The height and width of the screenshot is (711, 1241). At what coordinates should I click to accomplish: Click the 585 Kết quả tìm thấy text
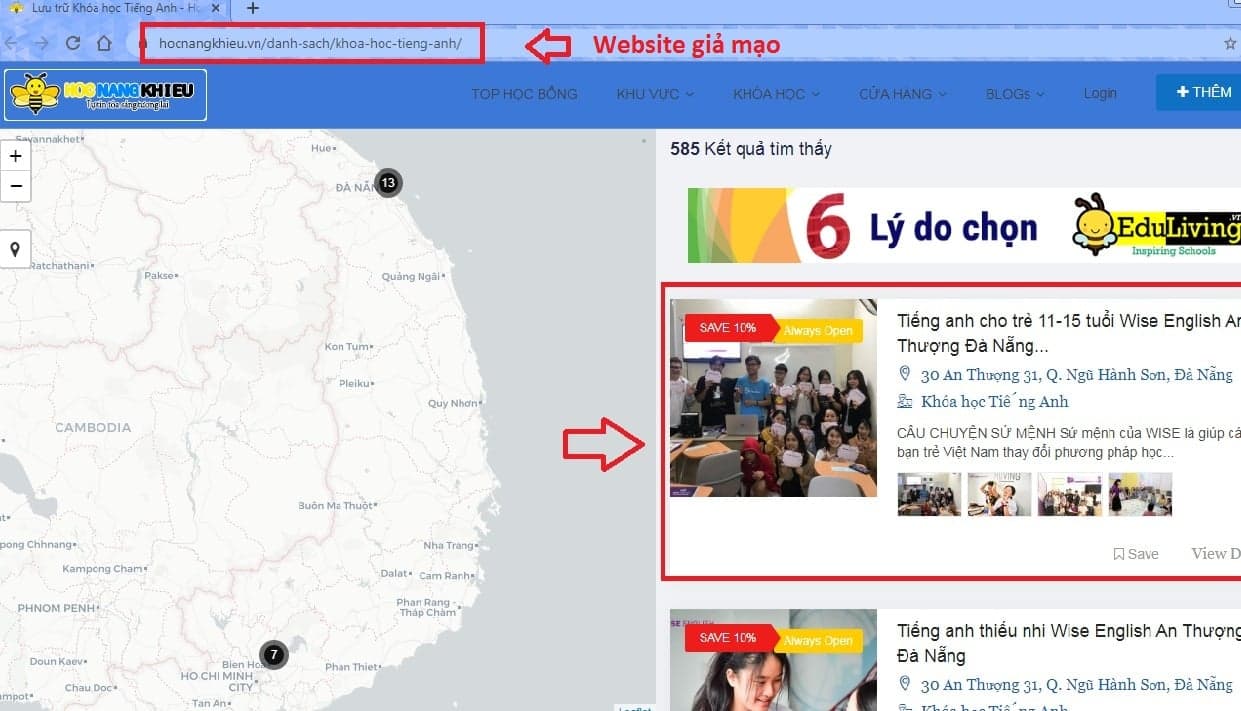coord(751,149)
